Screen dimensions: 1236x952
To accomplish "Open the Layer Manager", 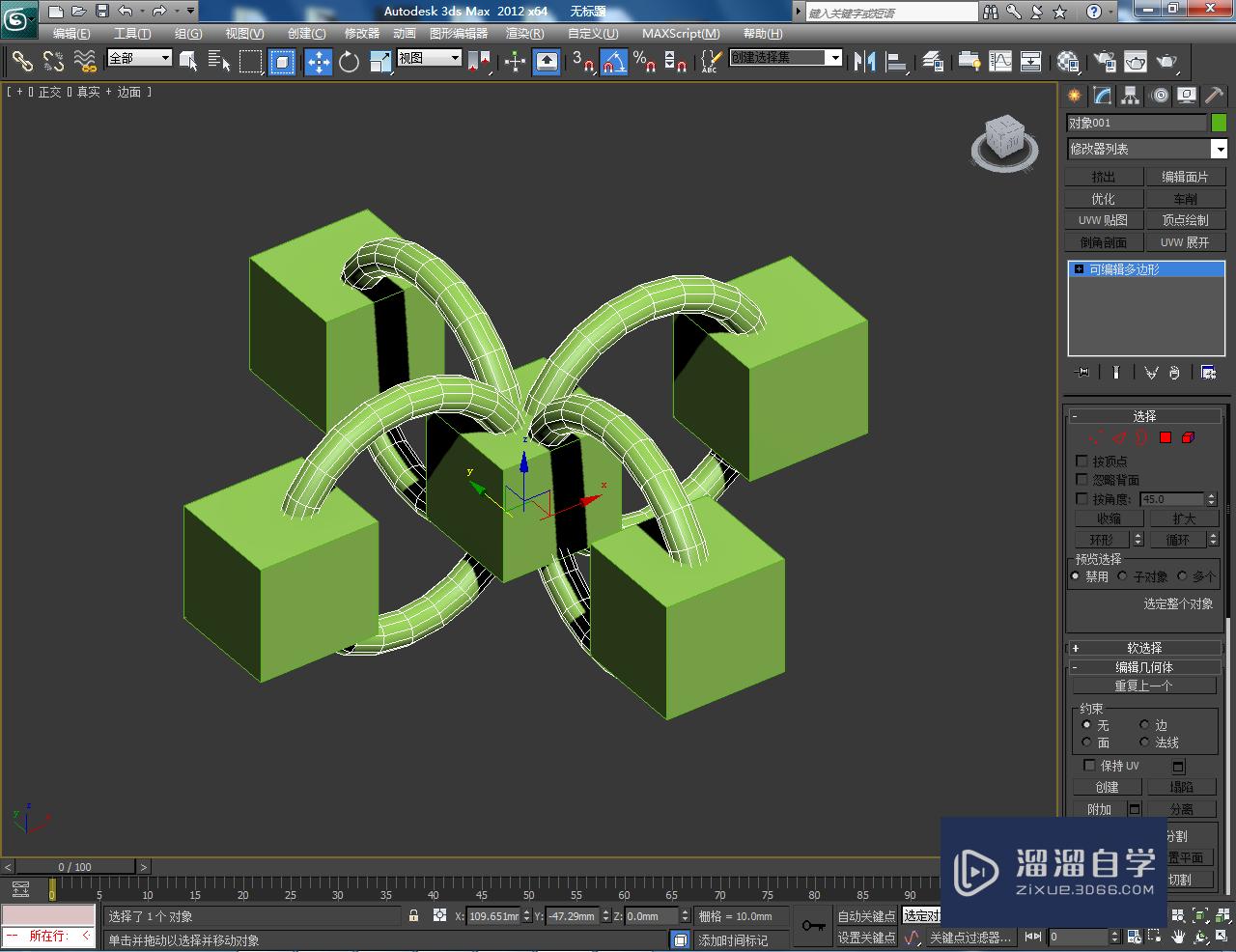I will (933, 61).
